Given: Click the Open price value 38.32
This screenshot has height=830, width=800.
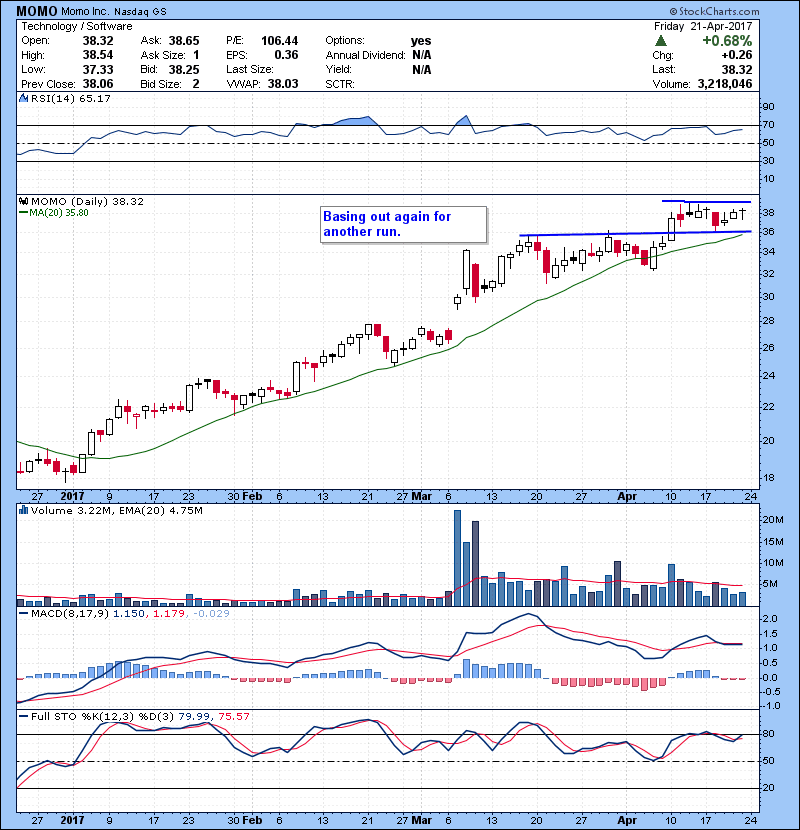Looking at the screenshot, I should [x=98, y=41].
